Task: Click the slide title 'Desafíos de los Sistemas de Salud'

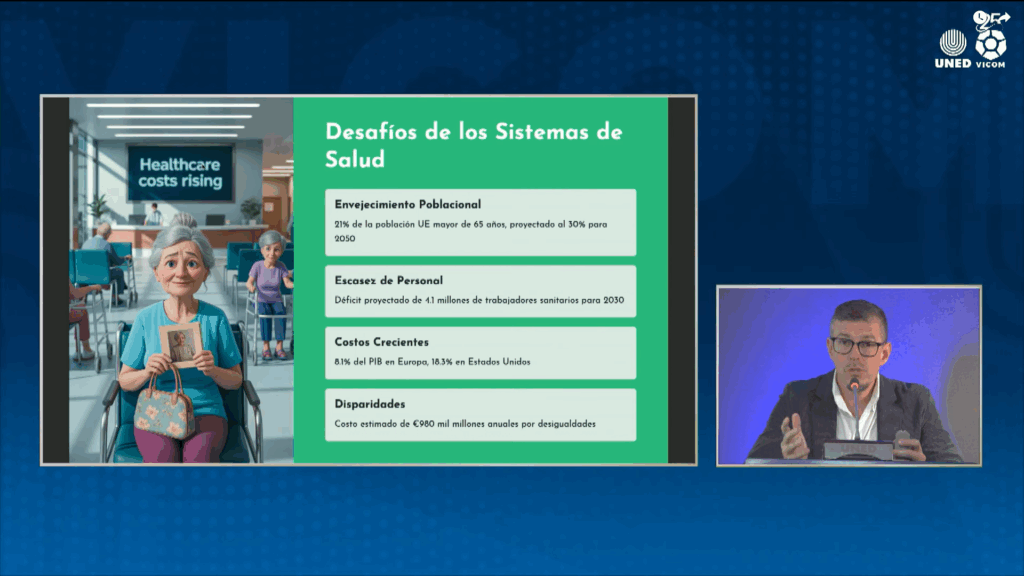Action: point(474,145)
